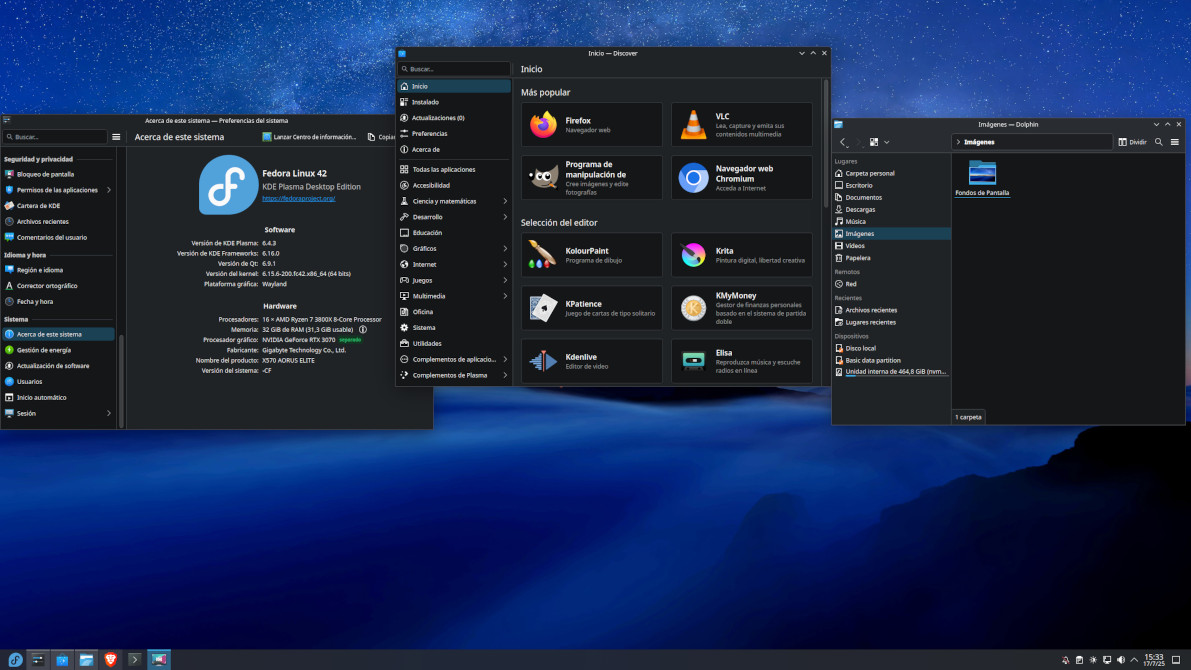Viewport: 1191px width, 670px height.
Task: Click Dolphin search magnifier icon
Action: pos(1158,142)
